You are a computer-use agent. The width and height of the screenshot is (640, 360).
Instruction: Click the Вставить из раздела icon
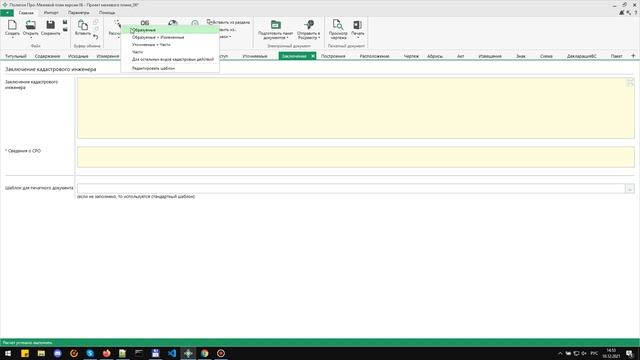209,22
